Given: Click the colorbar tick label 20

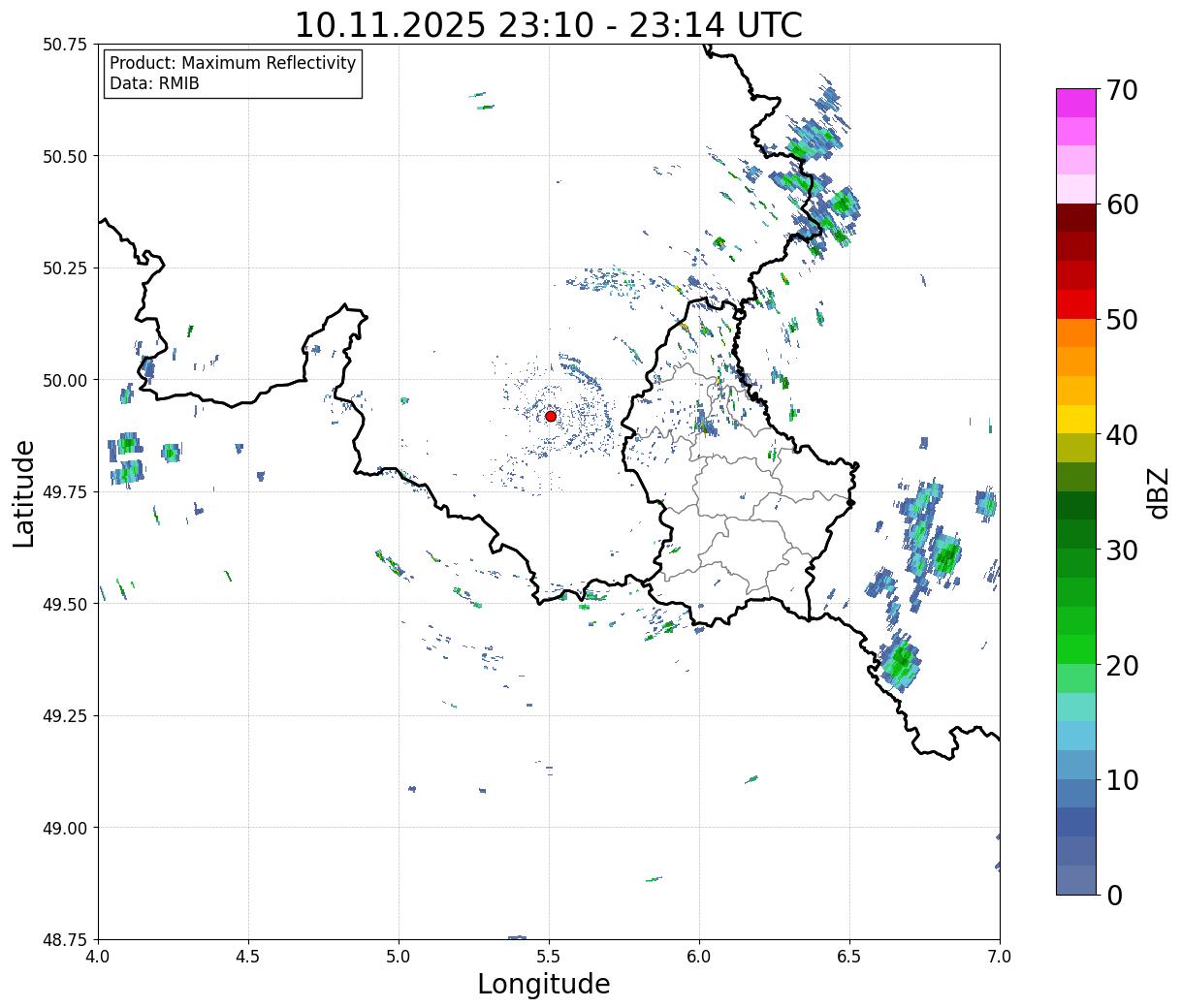Looking at the screenshot, I should coord(1122,666).
